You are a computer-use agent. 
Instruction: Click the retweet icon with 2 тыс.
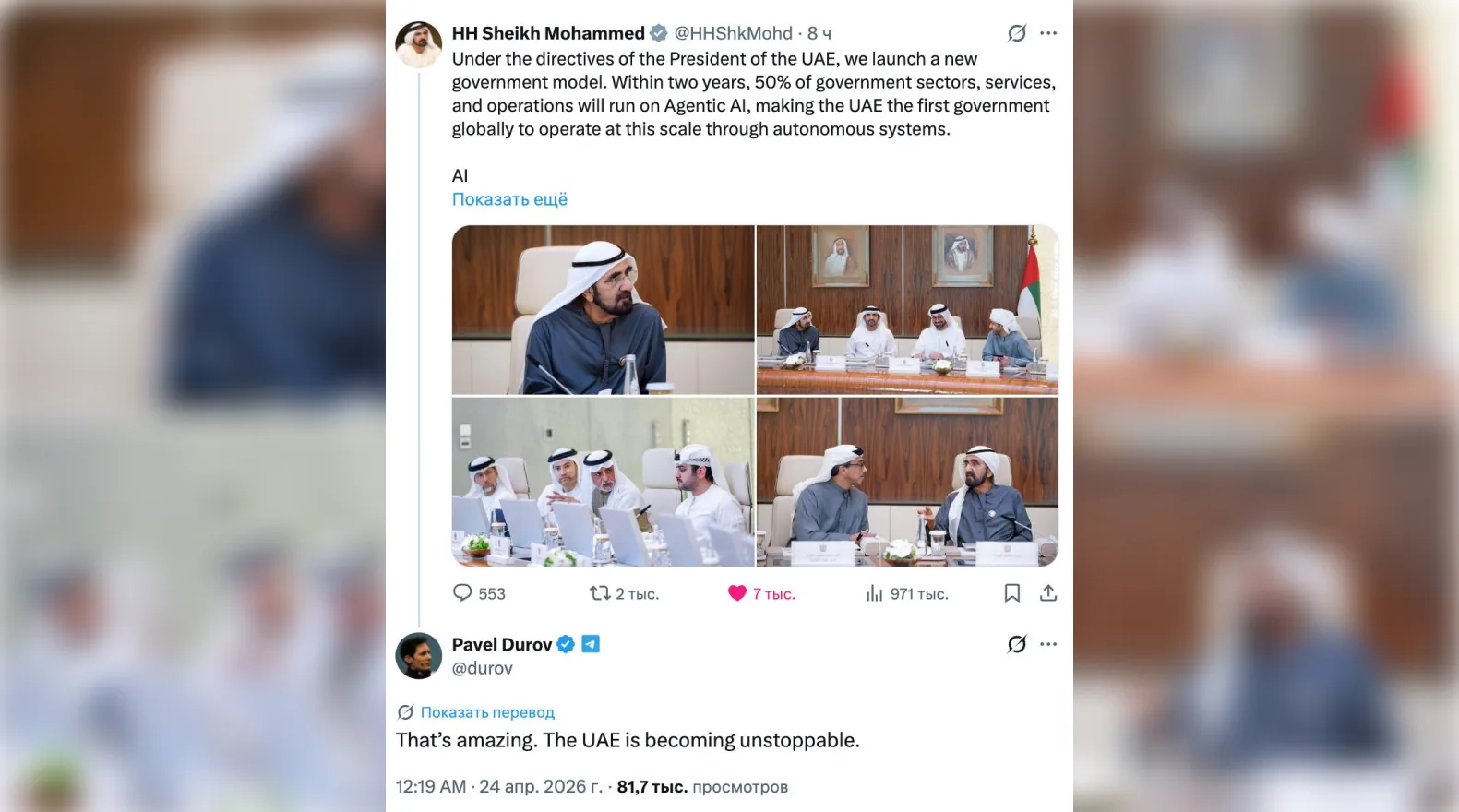point(600,593)
